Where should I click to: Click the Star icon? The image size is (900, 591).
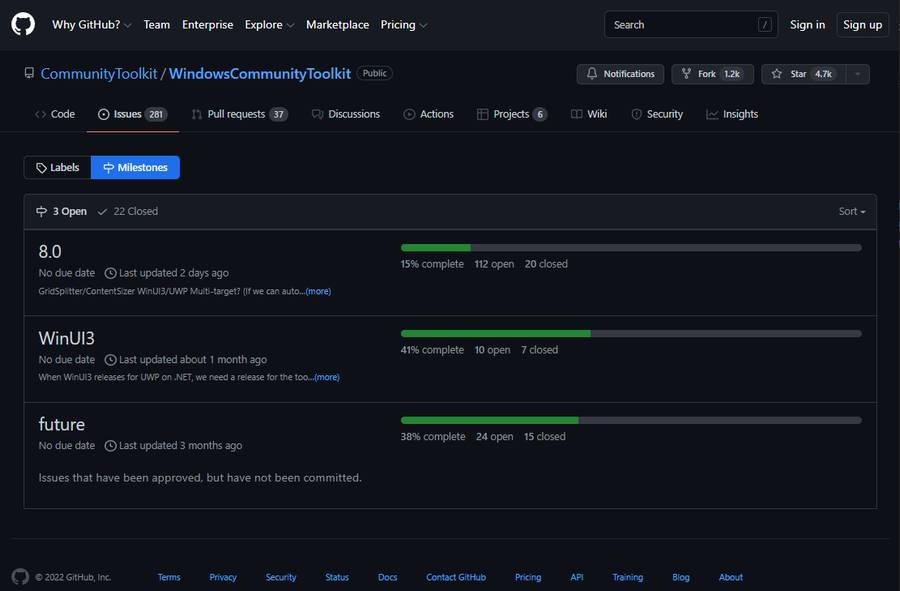[777, 73]
